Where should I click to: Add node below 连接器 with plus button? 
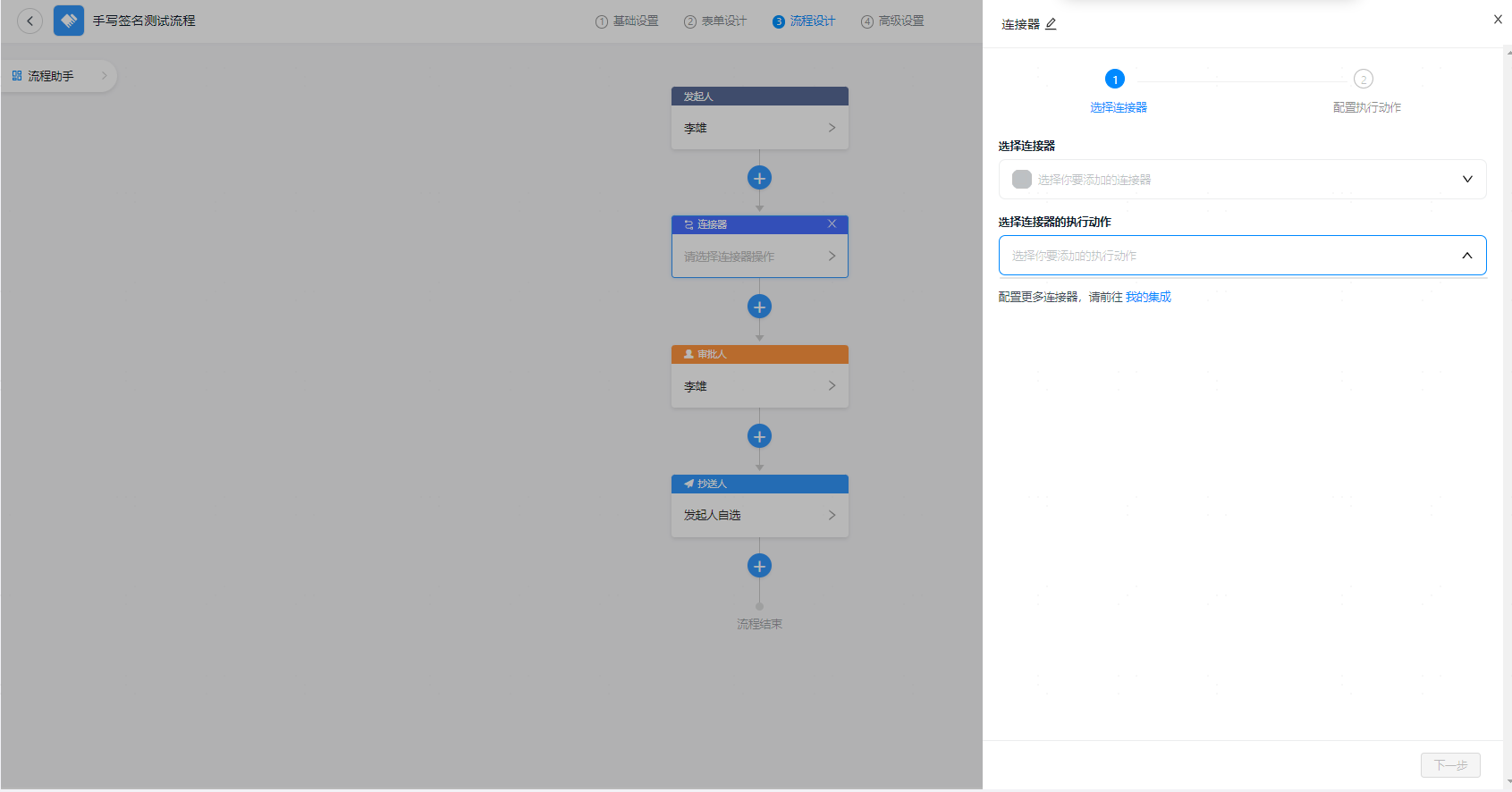coord(760,307)
